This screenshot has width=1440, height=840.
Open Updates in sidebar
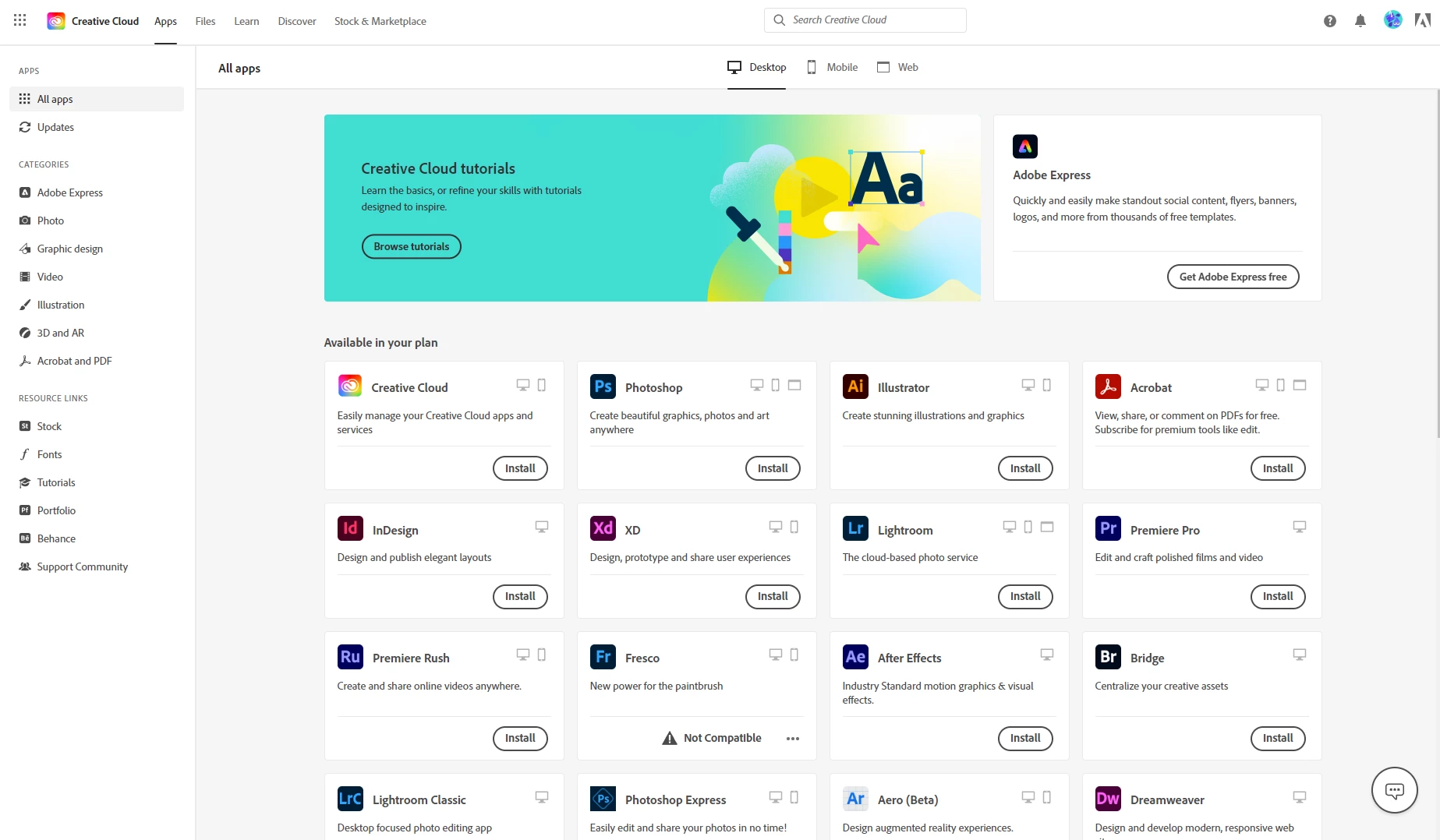97,127
